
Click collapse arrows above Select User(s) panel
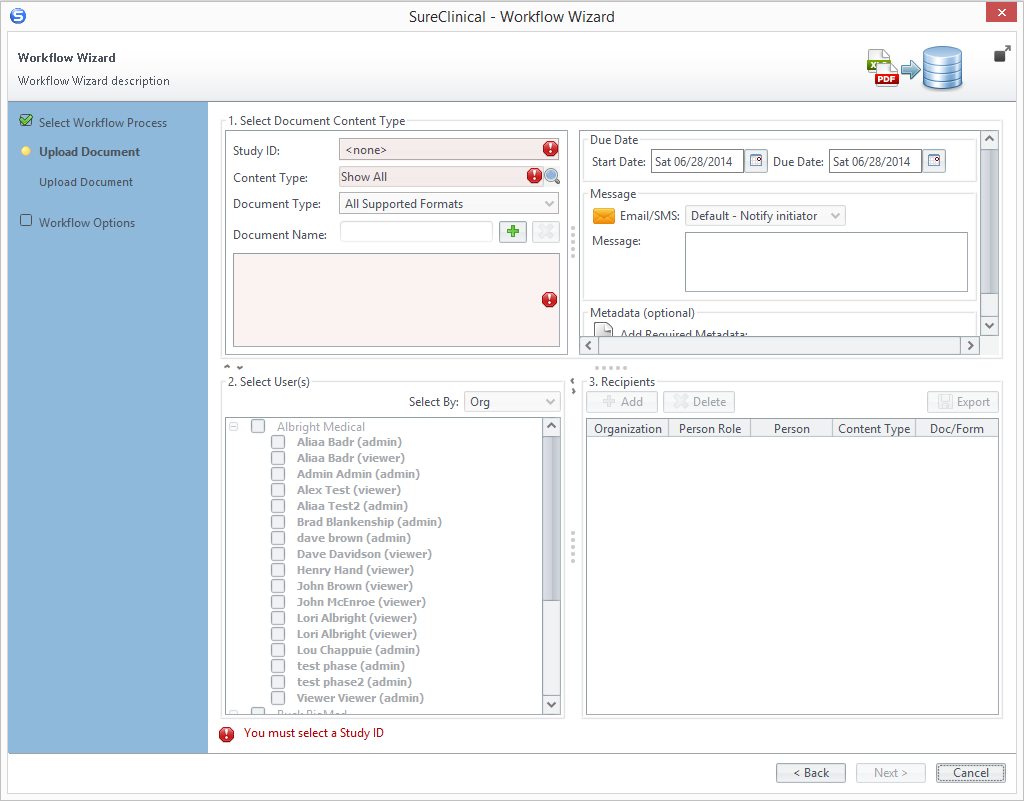233,368
